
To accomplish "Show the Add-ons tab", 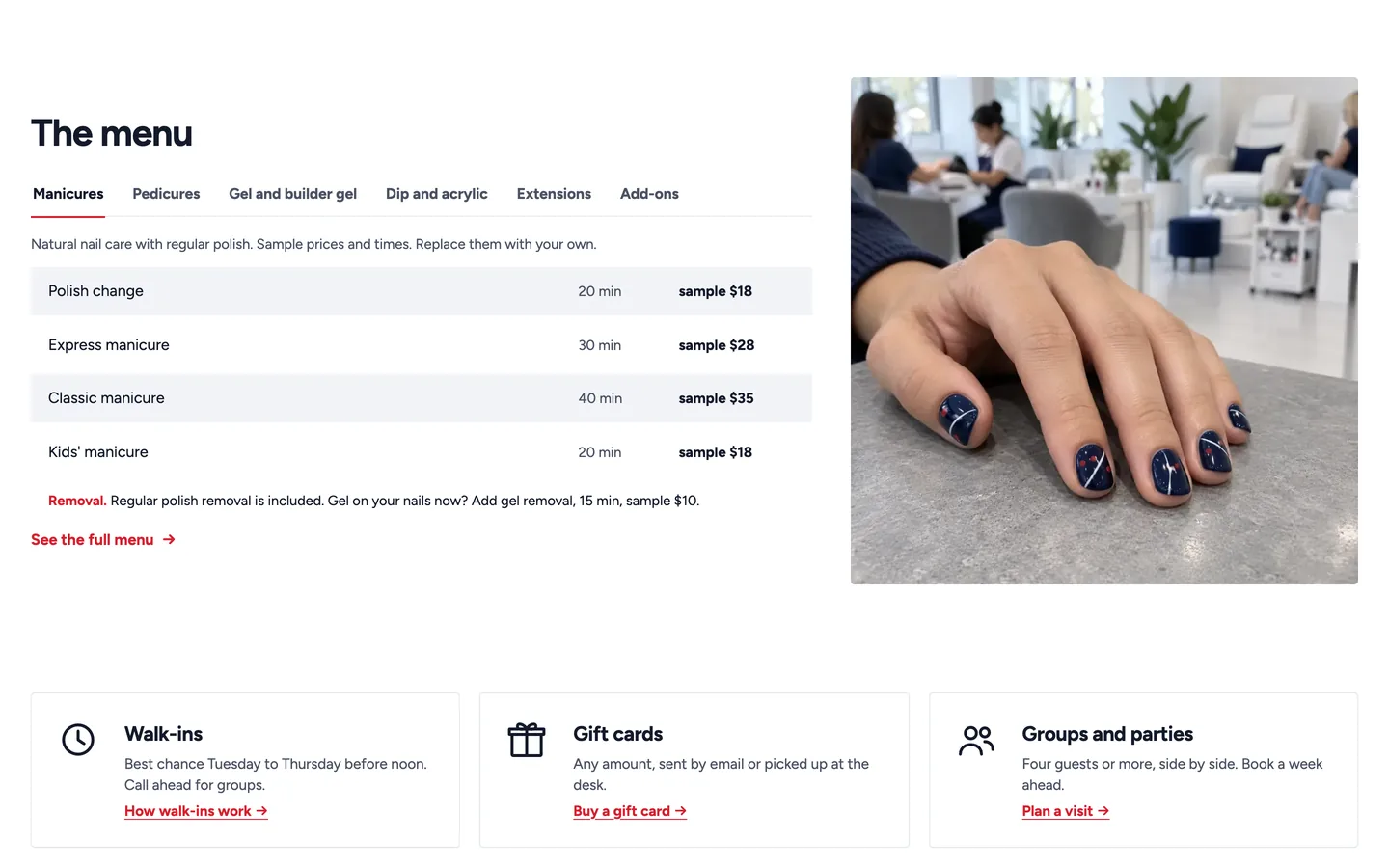I will 649,194.
